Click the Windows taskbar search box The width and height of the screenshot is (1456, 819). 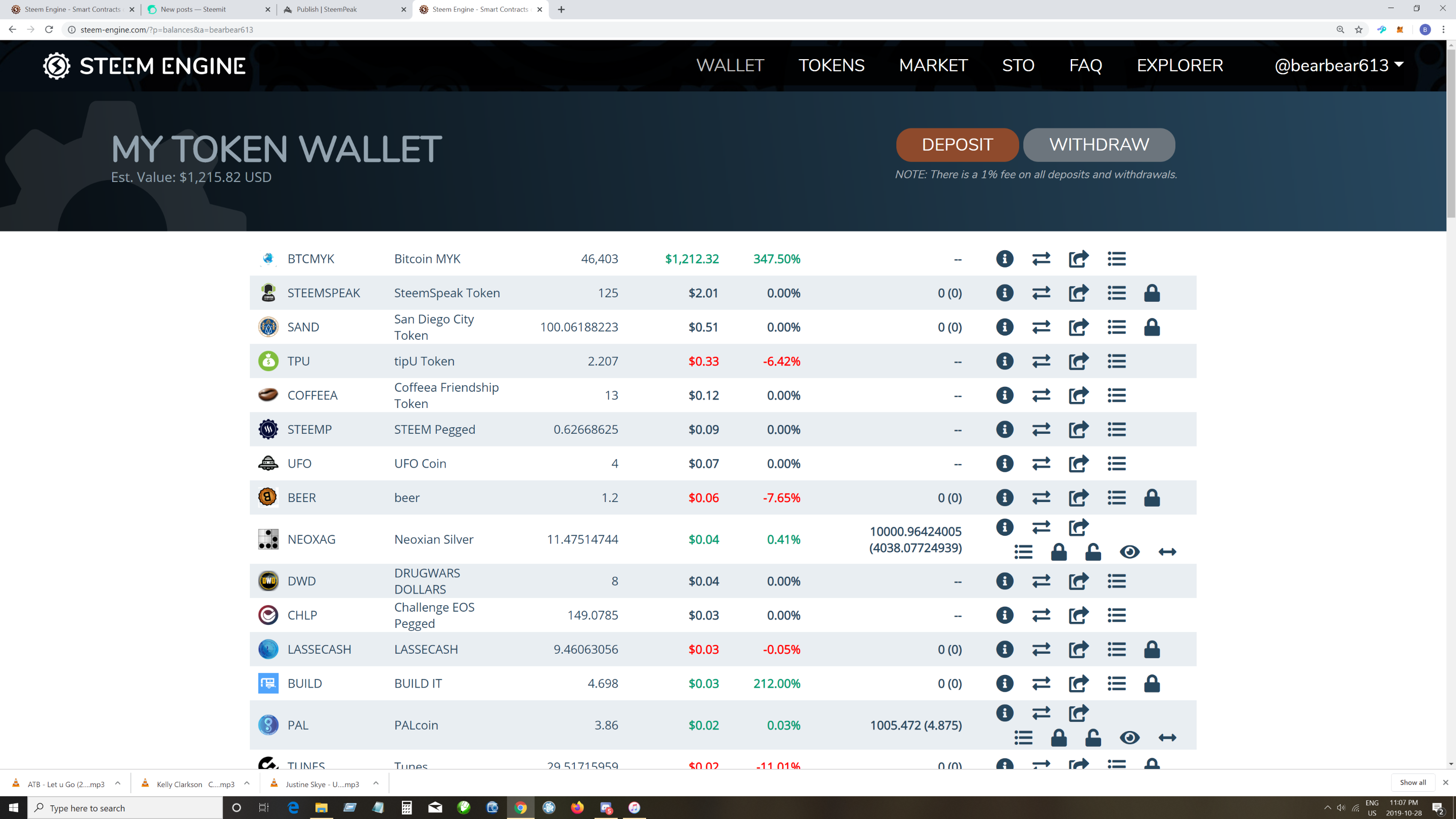point(124,808)
